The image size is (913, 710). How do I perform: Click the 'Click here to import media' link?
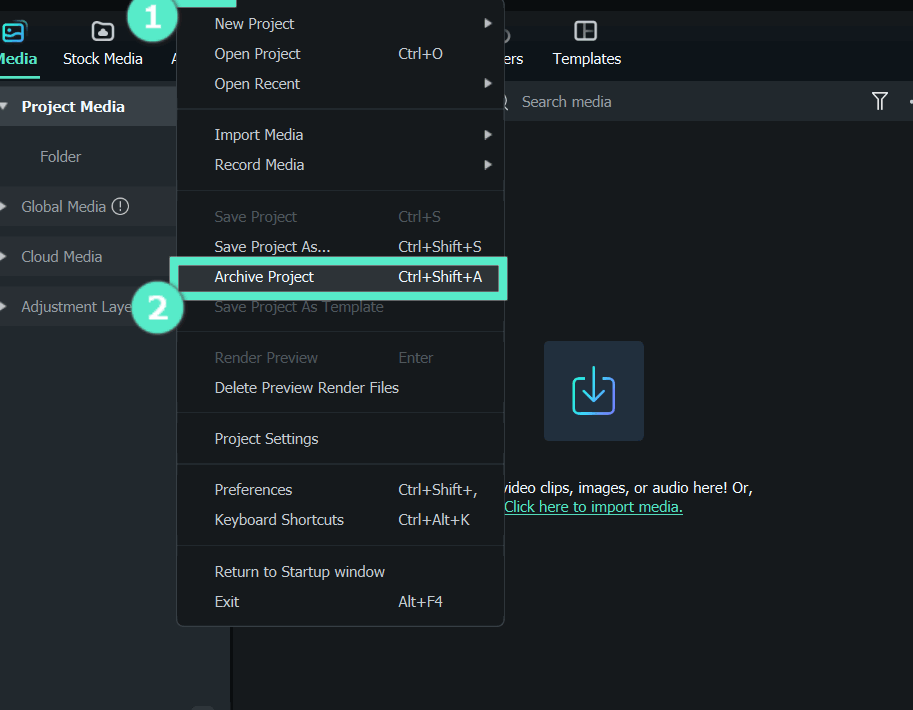point(593,507)
